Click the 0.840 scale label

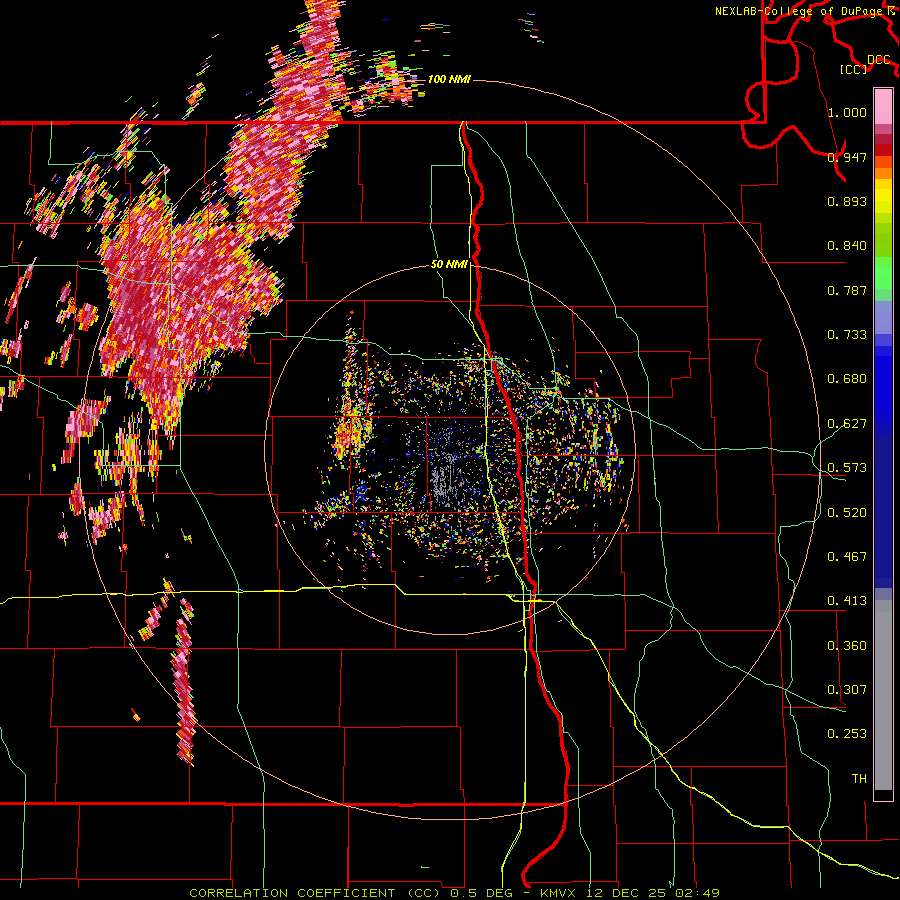(x=847, y=246)
